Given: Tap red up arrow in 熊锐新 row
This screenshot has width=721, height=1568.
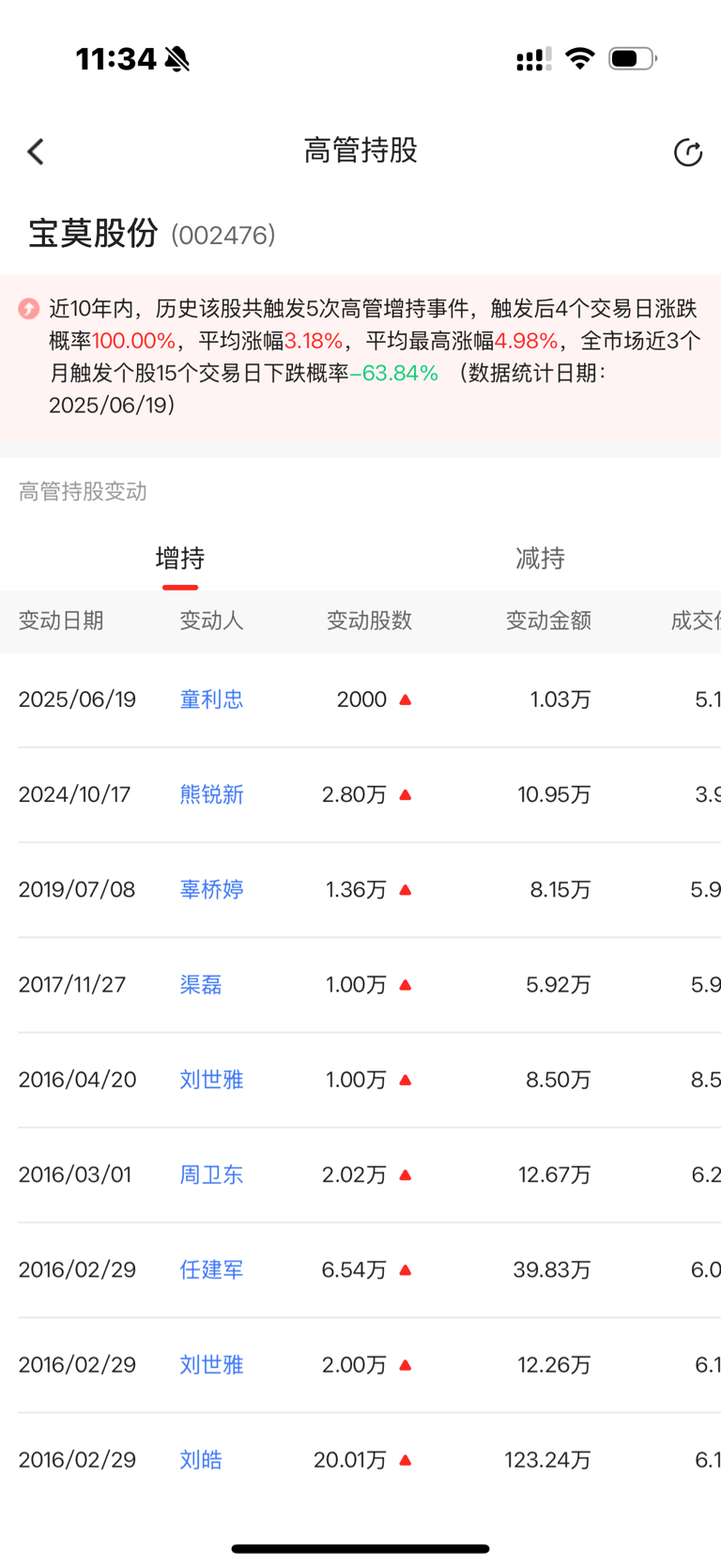Looking at the screenshot, I should pyautogui.click(x=406, y=794).
